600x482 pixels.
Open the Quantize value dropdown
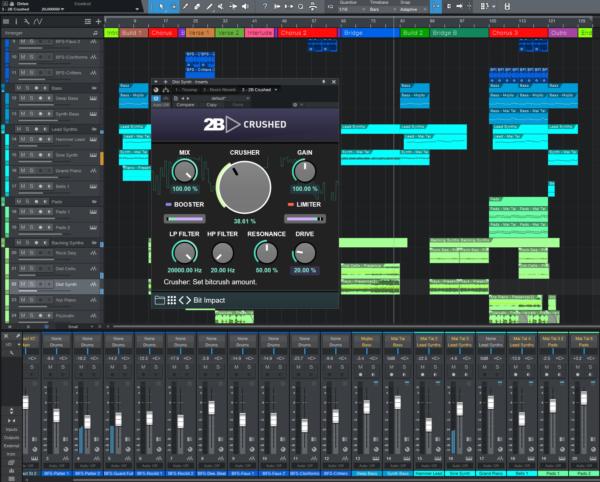coord(351,9)
